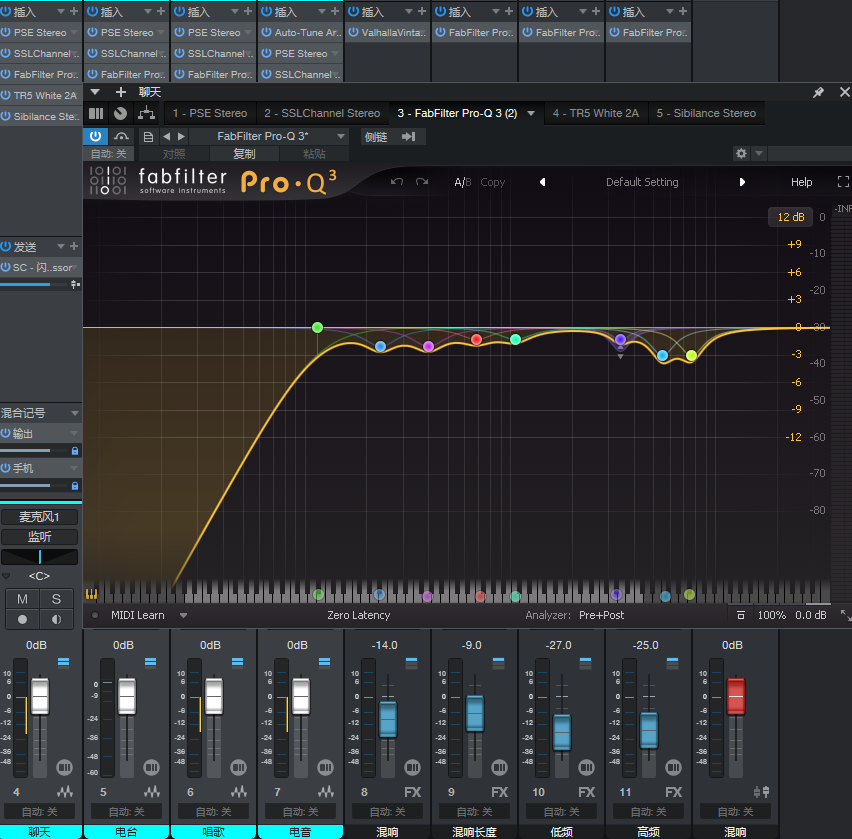Click the 侧链 sidechain button
Viewport: 852px width, 839px height.
tap(376, 136)
